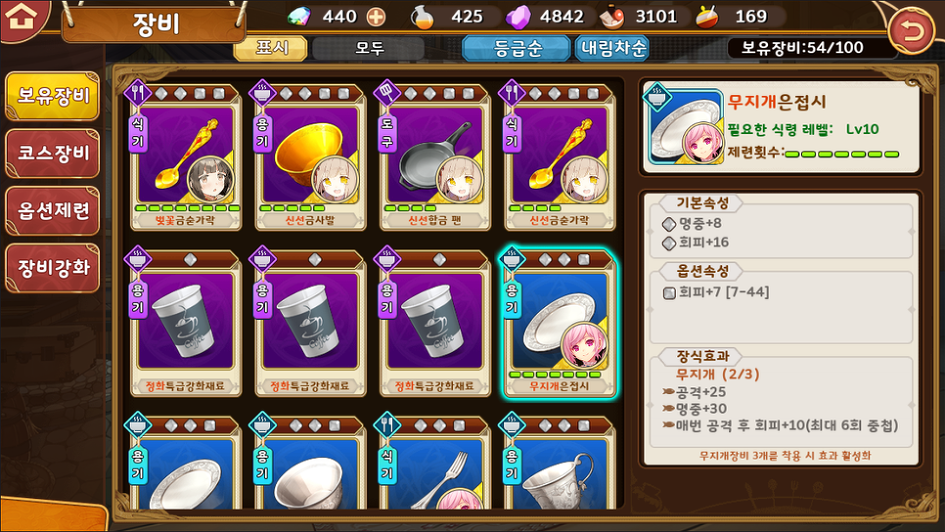The image size is (945, 532).
Task: Open the 코스장비 tab
Action: point(52,153)
